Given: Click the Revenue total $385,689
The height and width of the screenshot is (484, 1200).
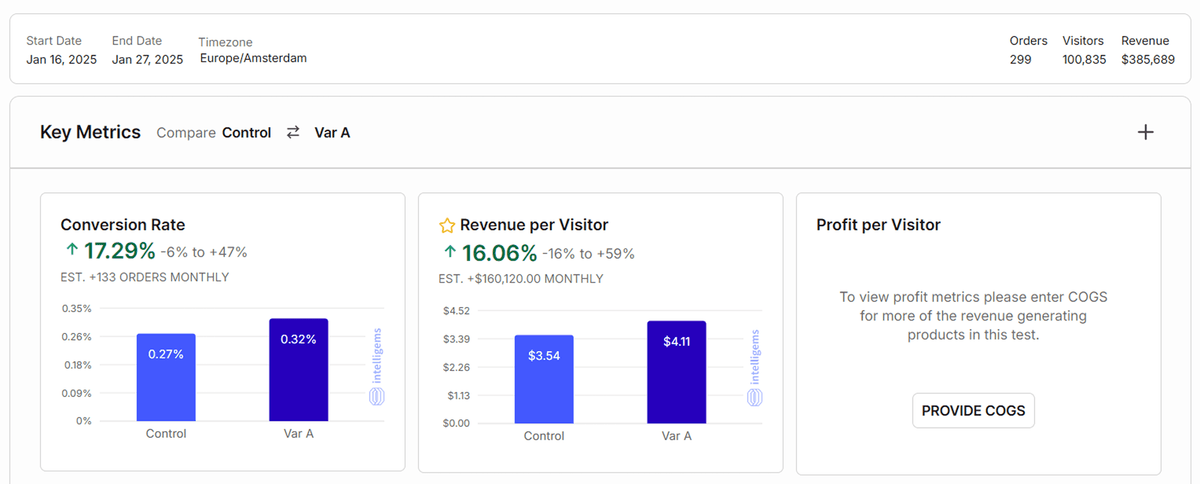Looking at the screenshot, I should (x=1147, y=59).
